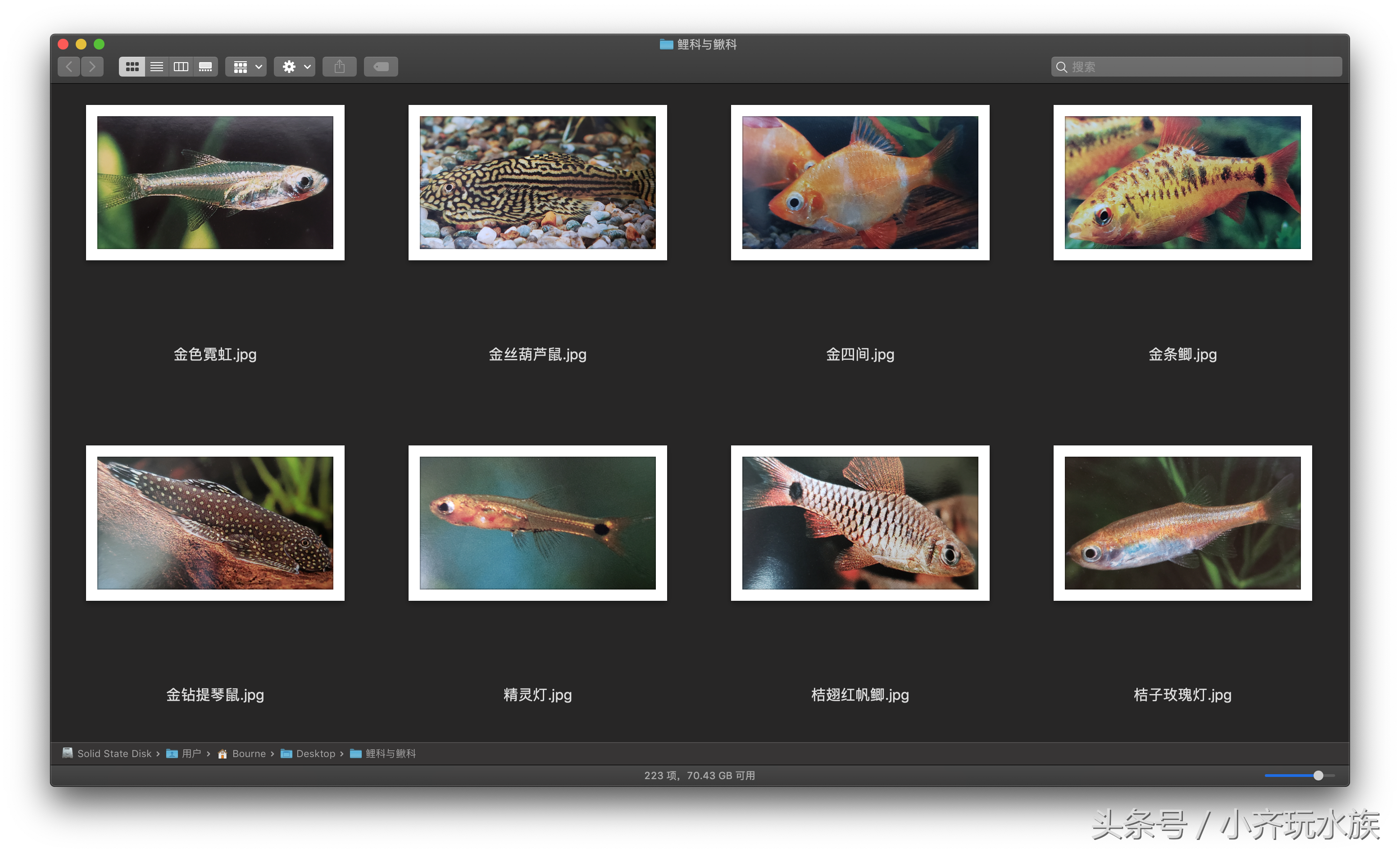Open the group-by arrangement dropdown
The image size is (1400, 853).
pos(246,67)
